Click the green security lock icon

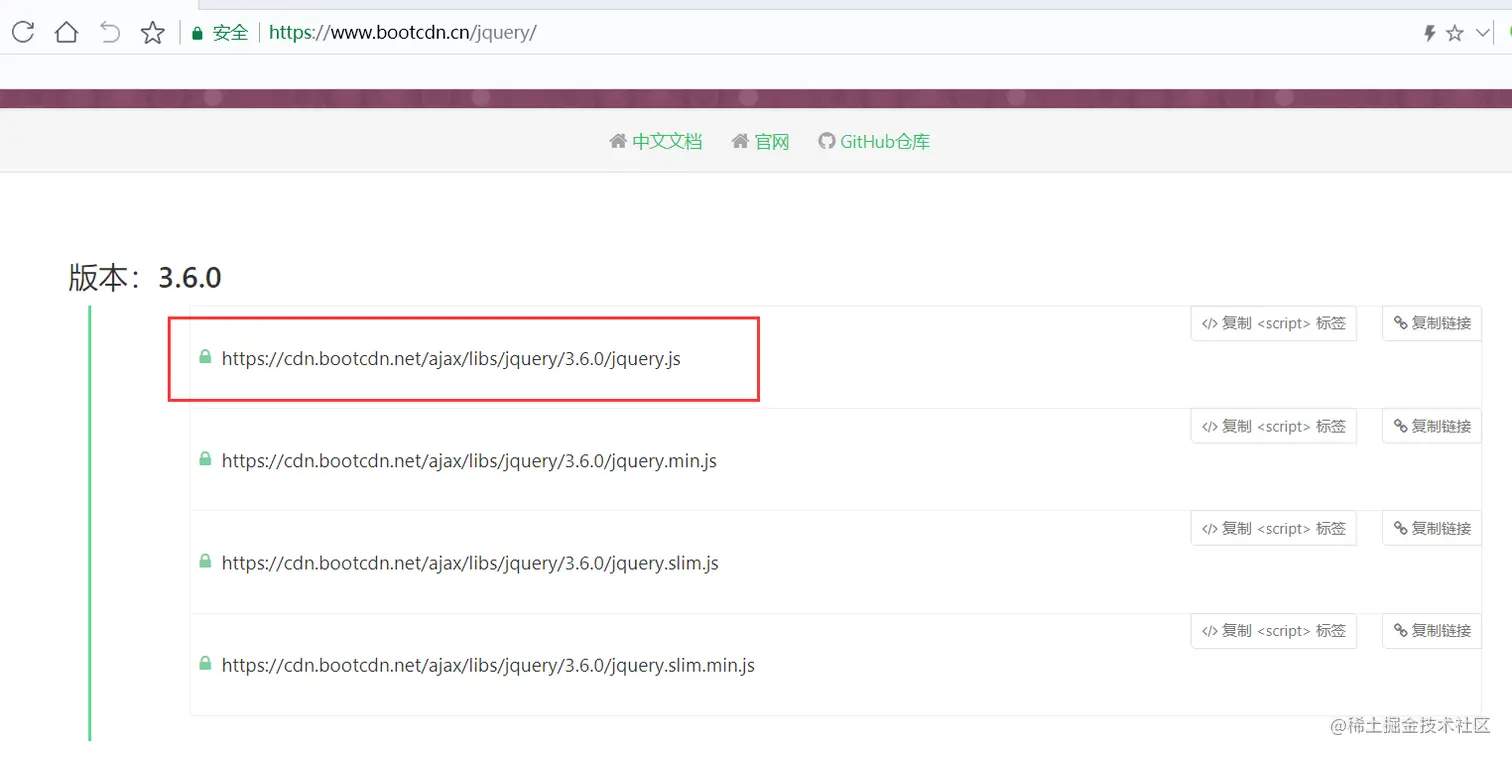tap(198, 33)
